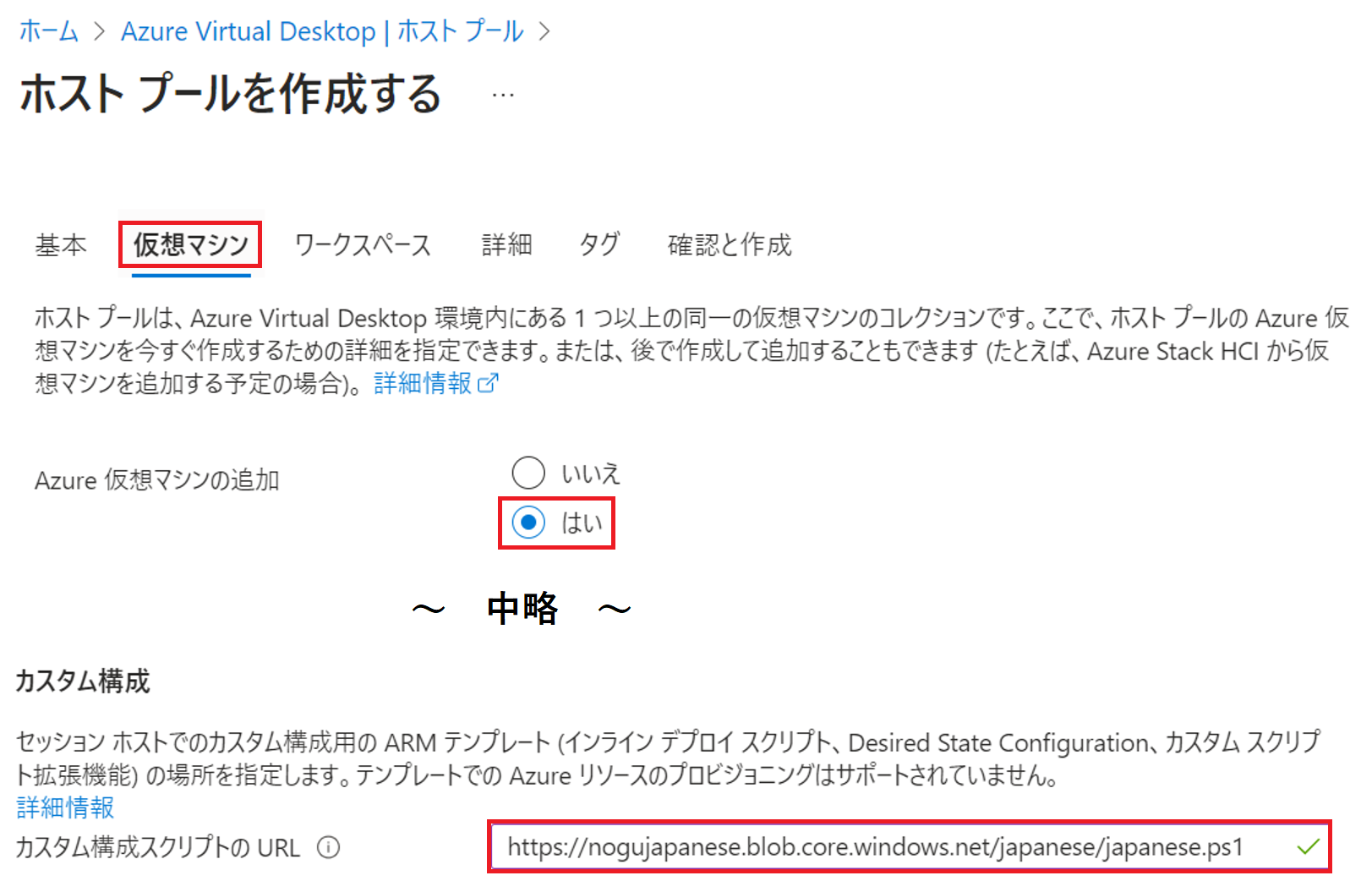The height and width of the screenshot is (892, 1372).
Task: Open Azure Virtual Desktop | ホスト プール breadcrumb
Action: click(322, 31)
